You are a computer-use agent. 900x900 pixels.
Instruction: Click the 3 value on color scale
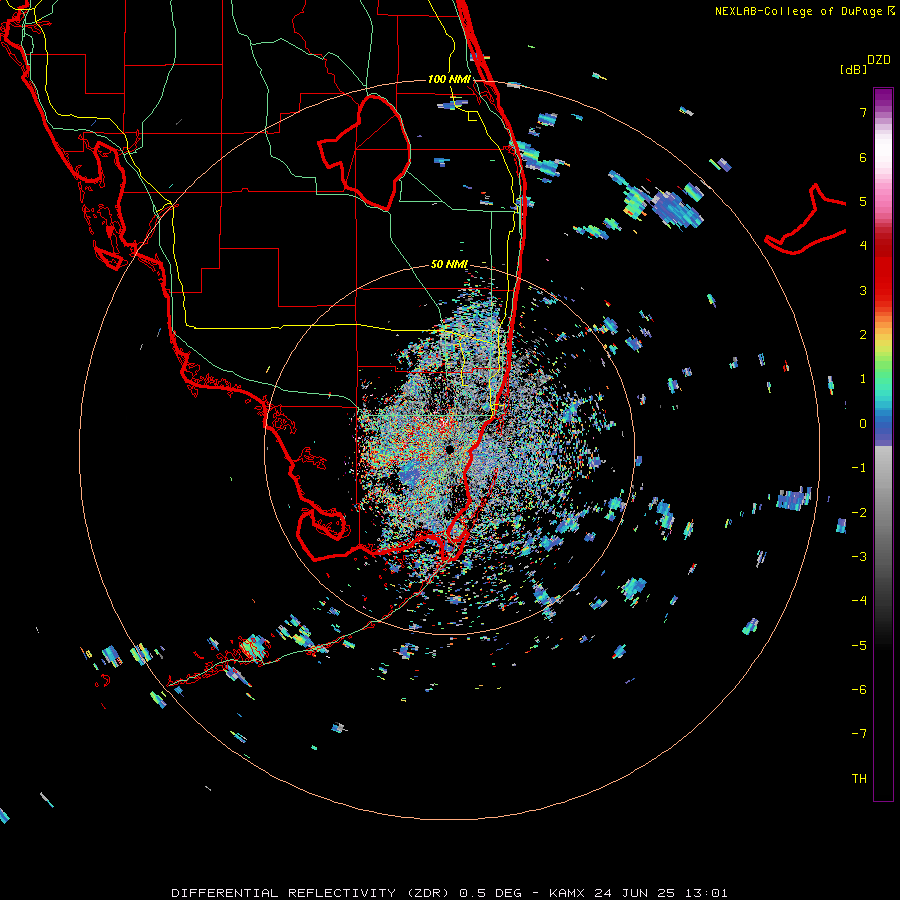point(863,290)
